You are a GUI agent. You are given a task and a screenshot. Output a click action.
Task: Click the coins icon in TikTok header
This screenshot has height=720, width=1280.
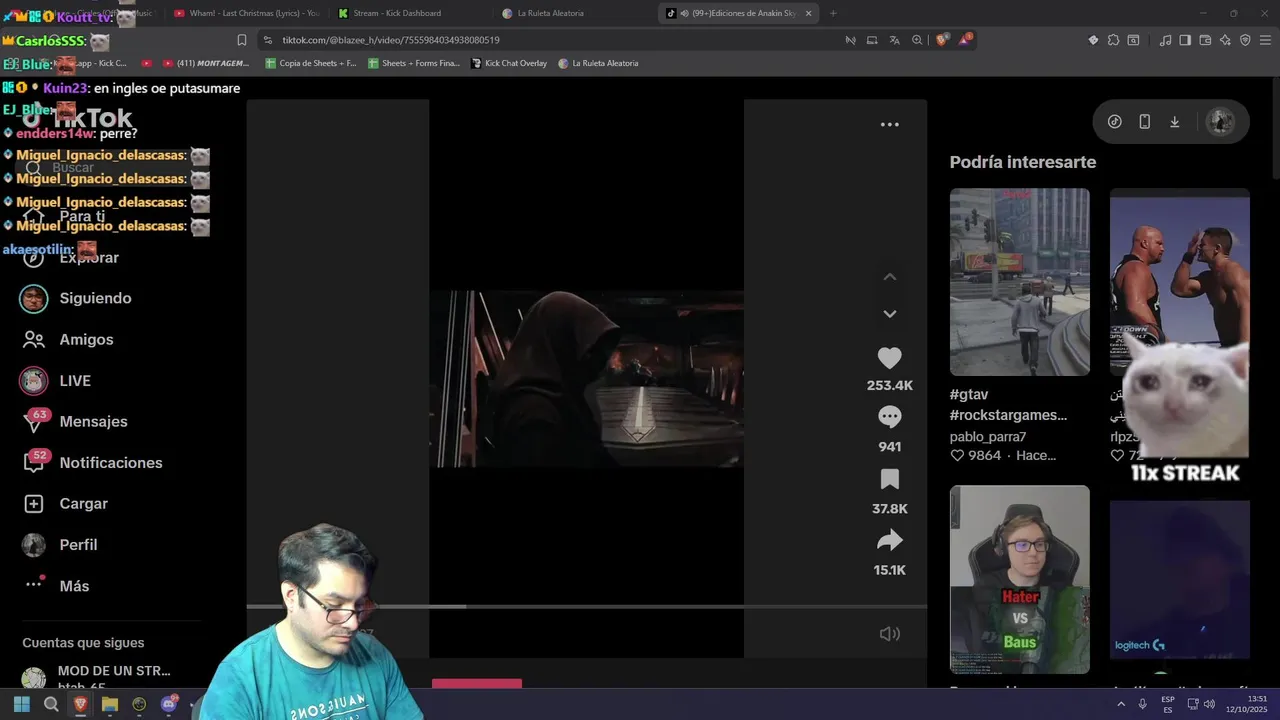(x=1114, y=122)
